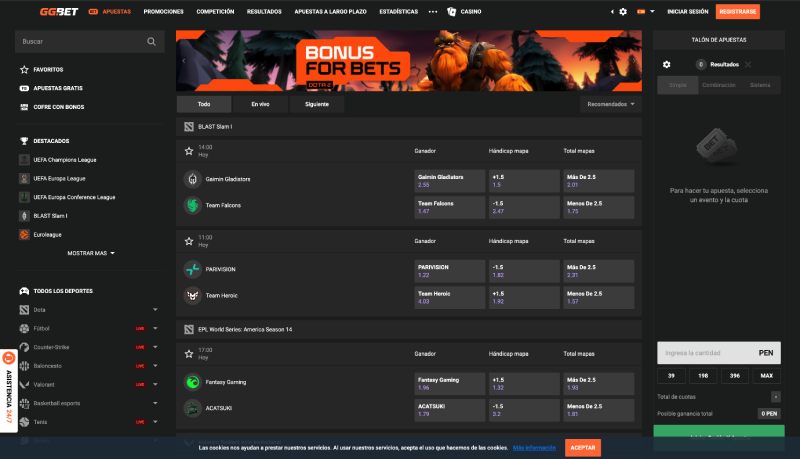
Task: Open Apuestas Gratis in sidebar
Action: pos(24,88)
